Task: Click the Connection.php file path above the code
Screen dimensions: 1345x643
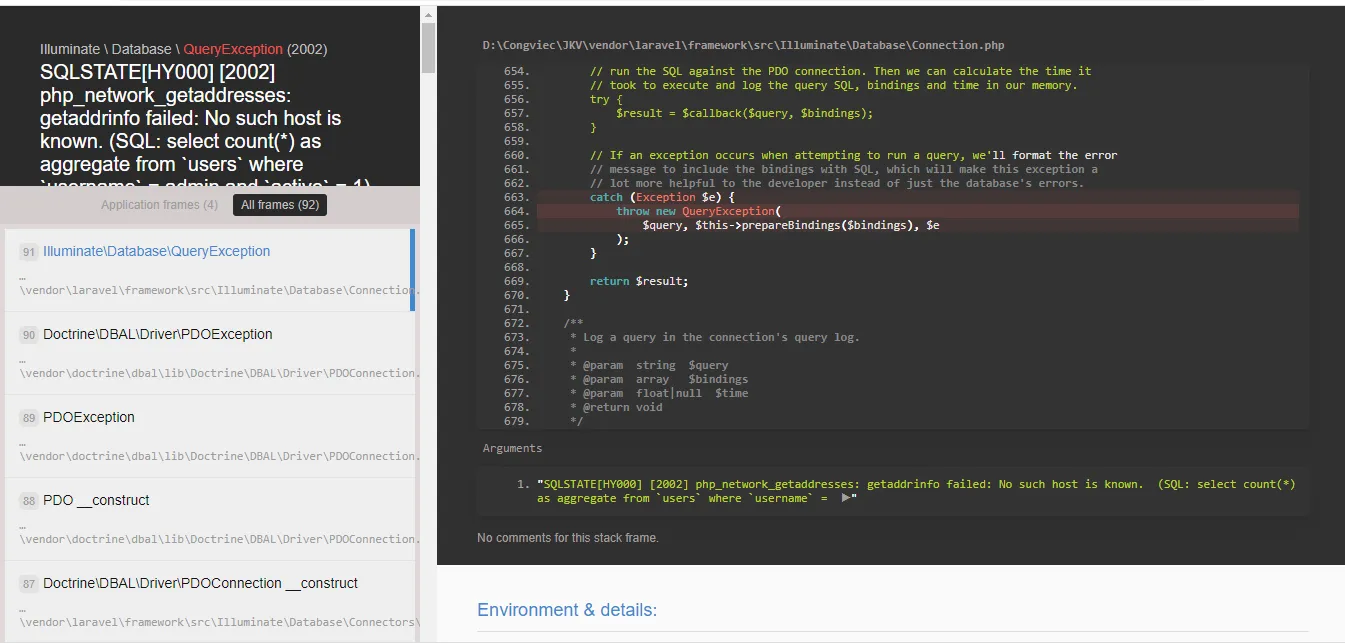Action: [743, 45]
